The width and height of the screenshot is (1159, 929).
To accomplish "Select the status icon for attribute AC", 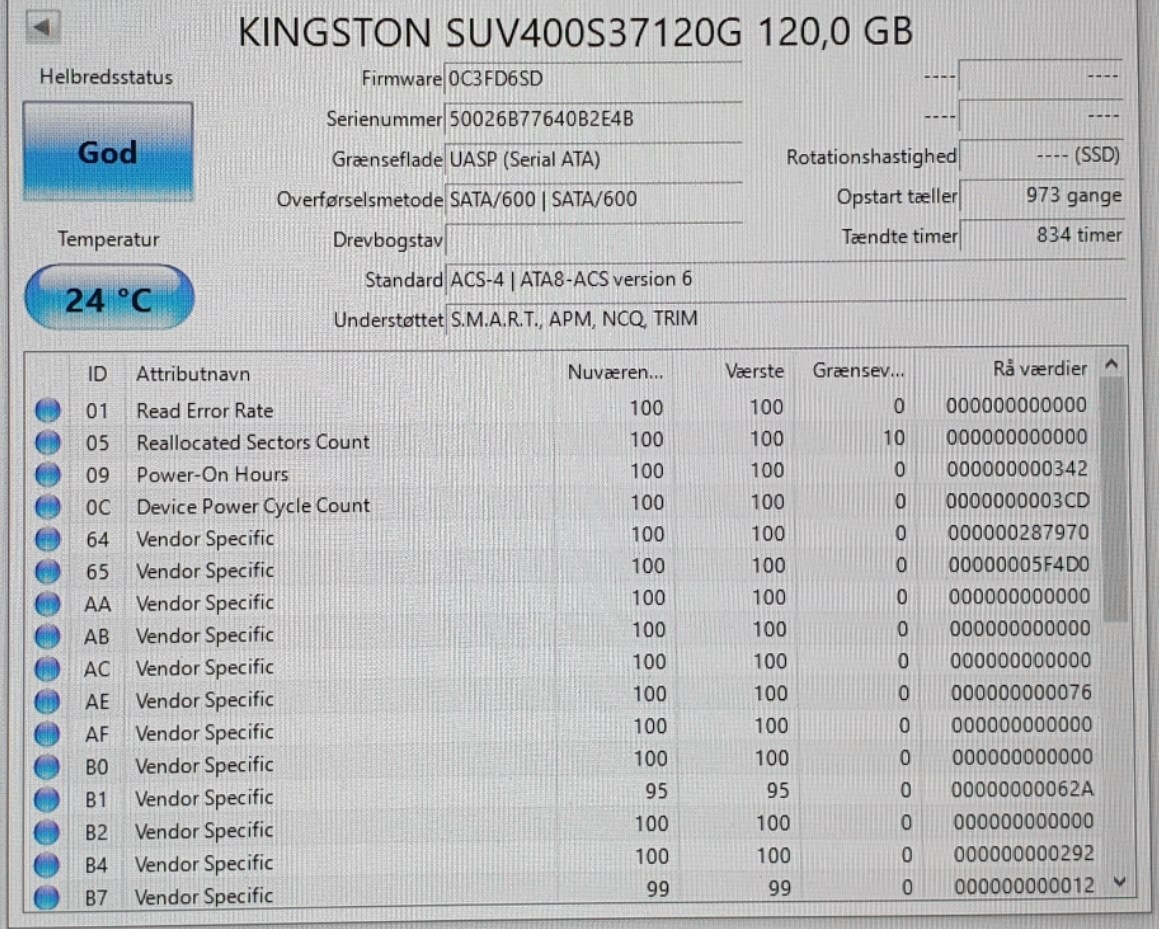I will (x=47, y=669).
